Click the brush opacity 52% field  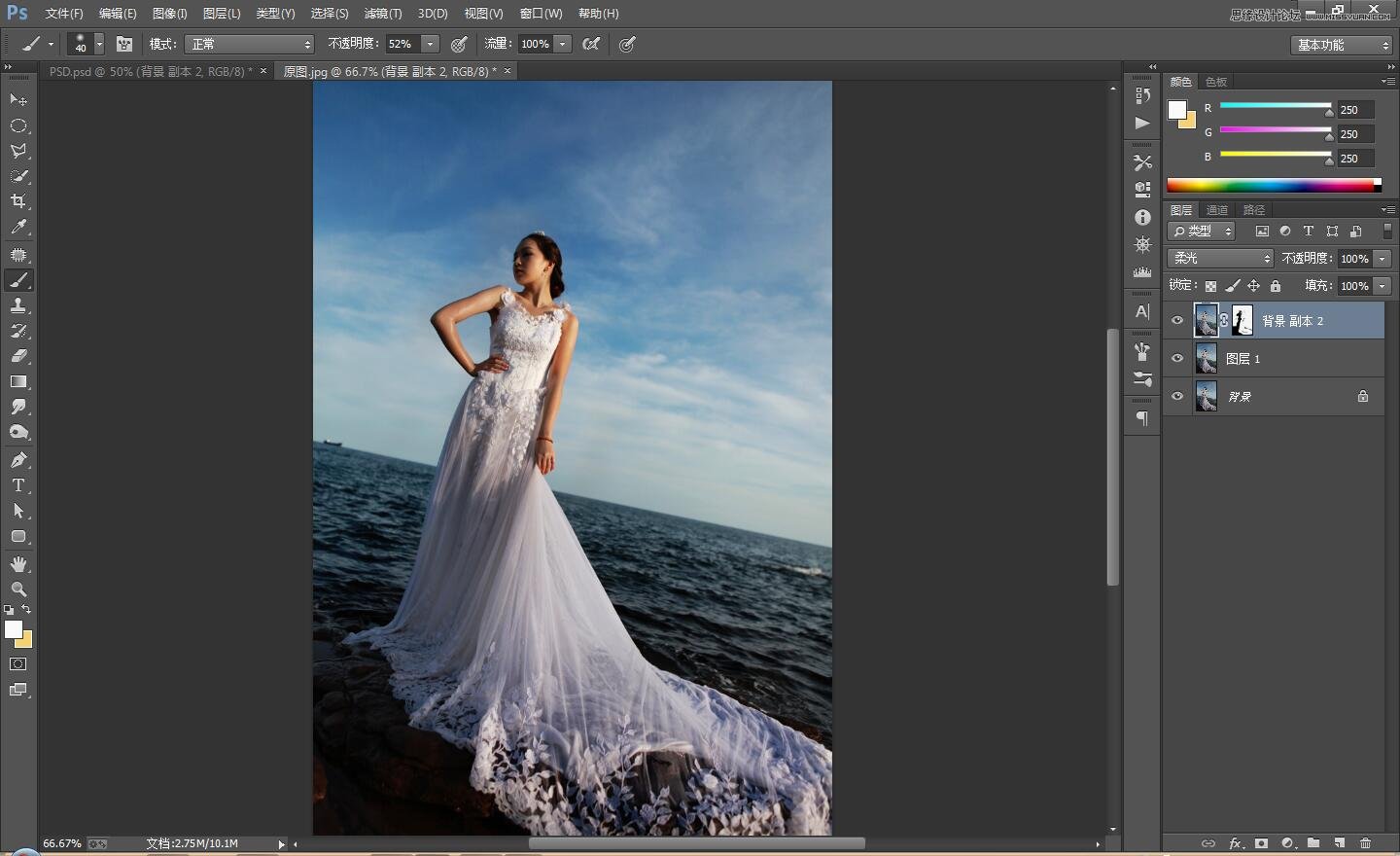402,44
